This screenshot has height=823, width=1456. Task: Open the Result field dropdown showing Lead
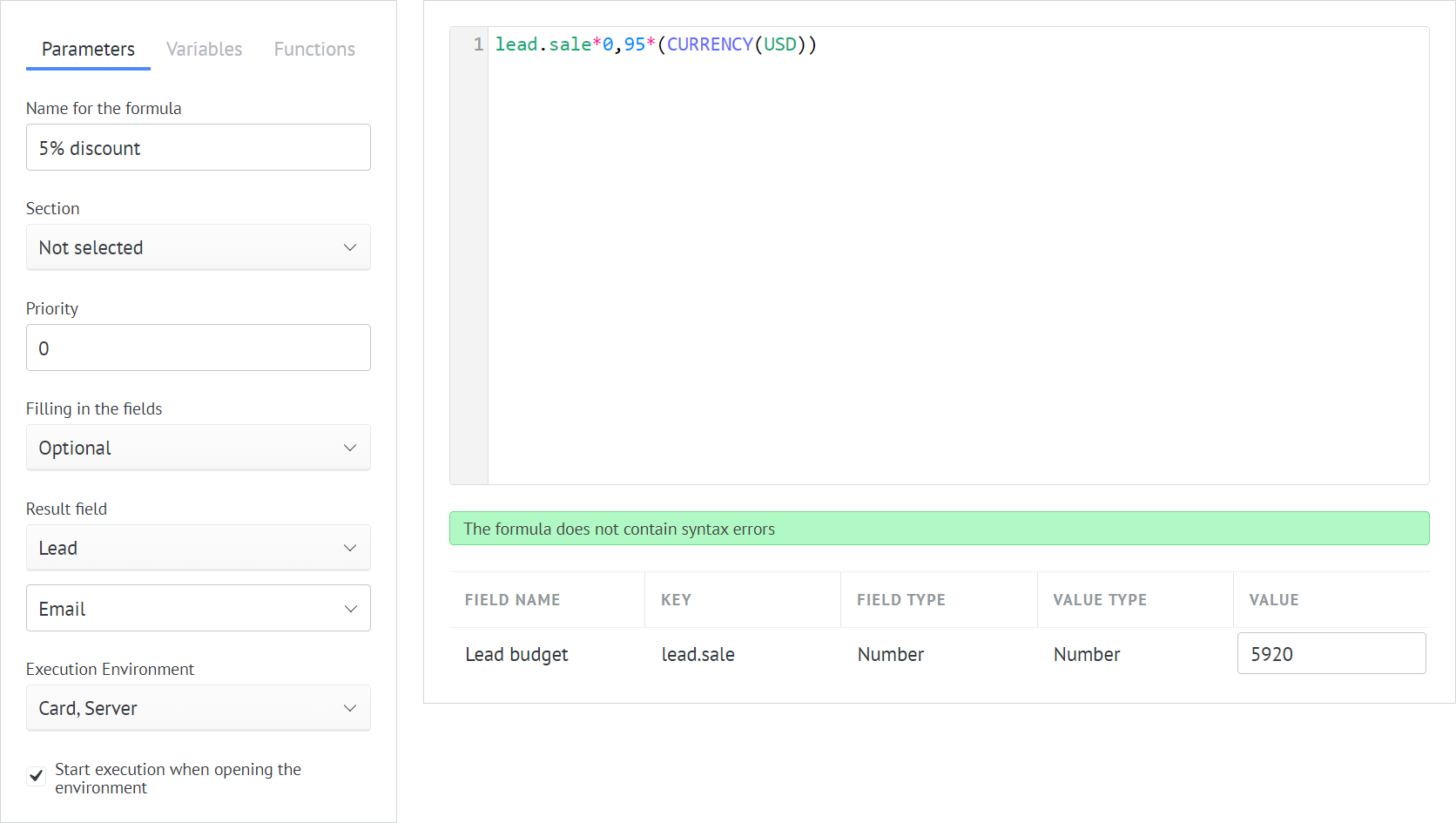(x=198, y=548)
